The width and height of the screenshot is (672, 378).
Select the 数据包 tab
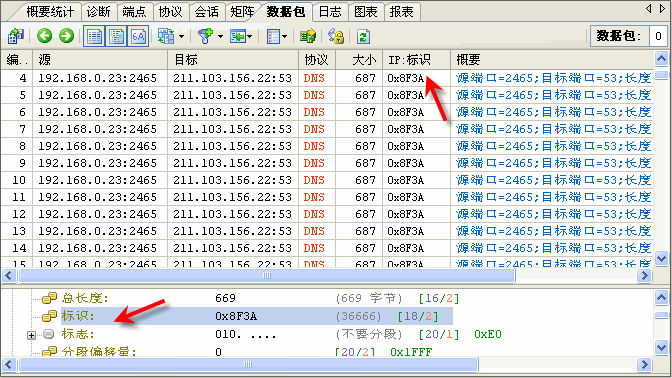286,12
